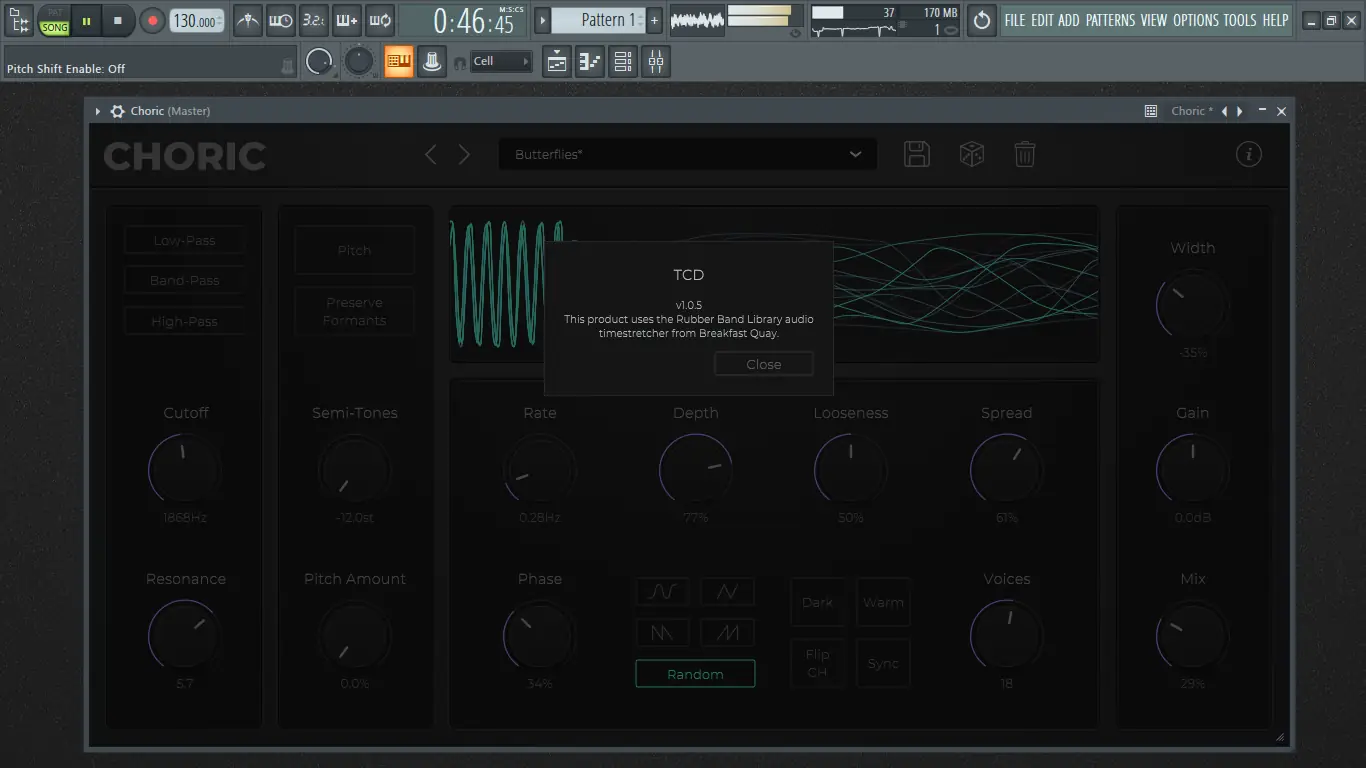This screenshot has height=768, width=1366.
Task: Enable the Sync toggle in Choric
Action: (x=883, y=663)
